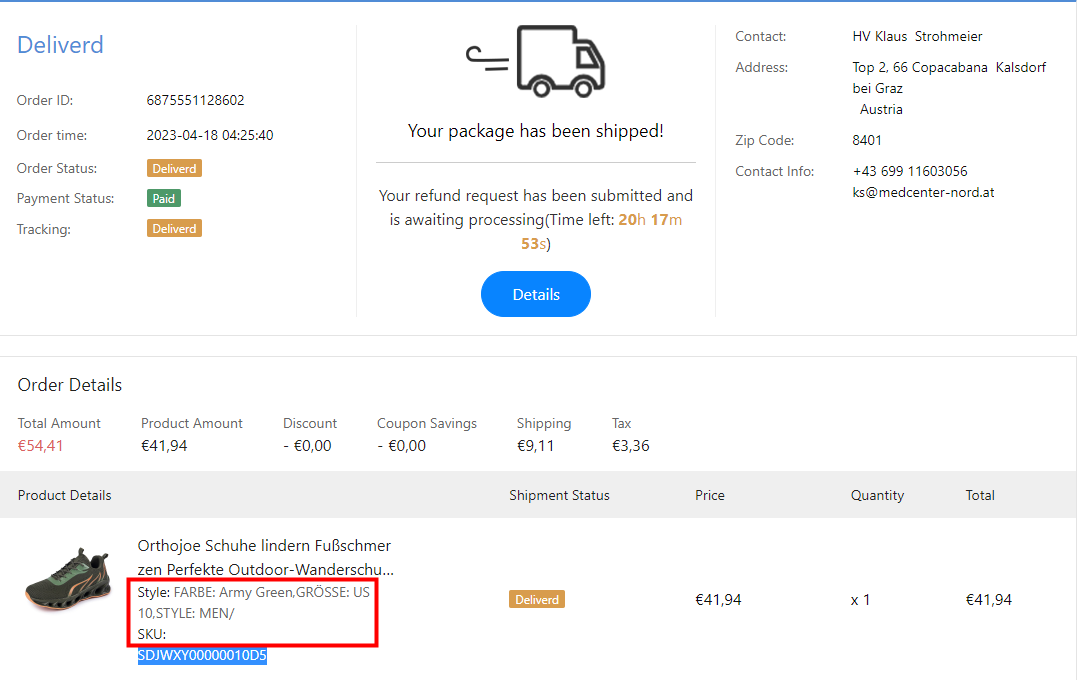This screenshot has height=680, width=1077.
Task: Click the Shipment Status Deliverd badge
Action: click(x=537, y=599)
